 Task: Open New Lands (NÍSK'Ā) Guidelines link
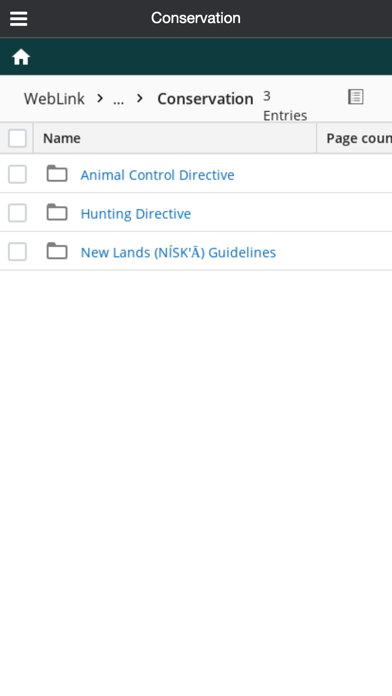point(178,252)
